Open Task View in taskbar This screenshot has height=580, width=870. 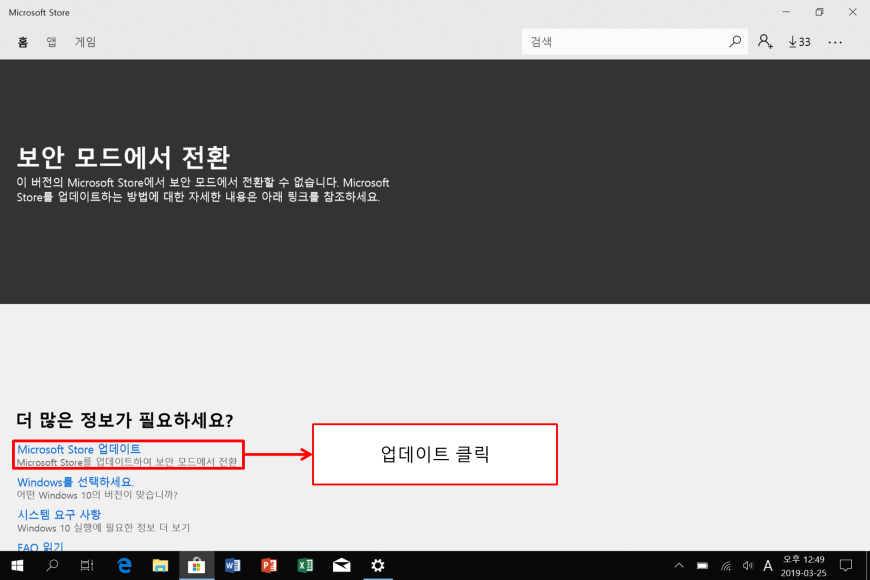point(87,566)
